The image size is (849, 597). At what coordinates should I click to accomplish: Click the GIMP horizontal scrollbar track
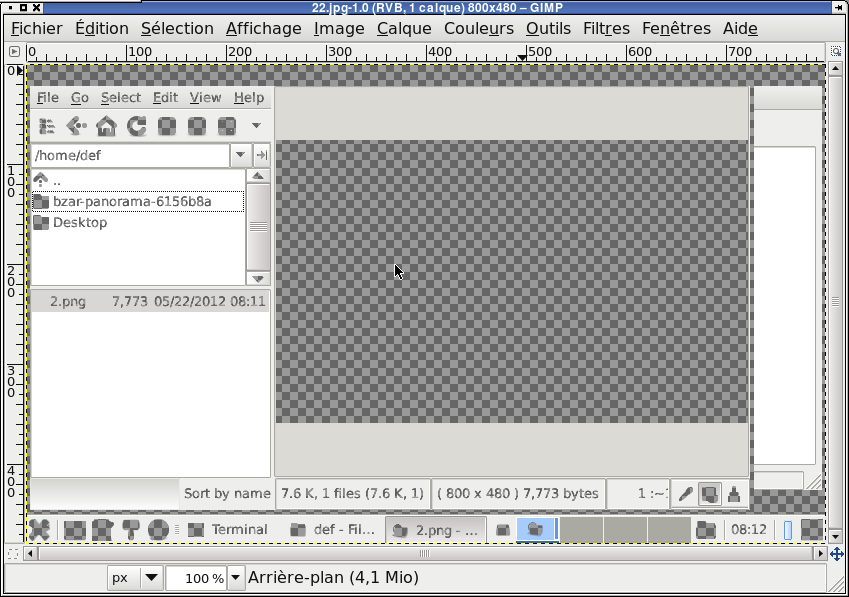point(600,553)
